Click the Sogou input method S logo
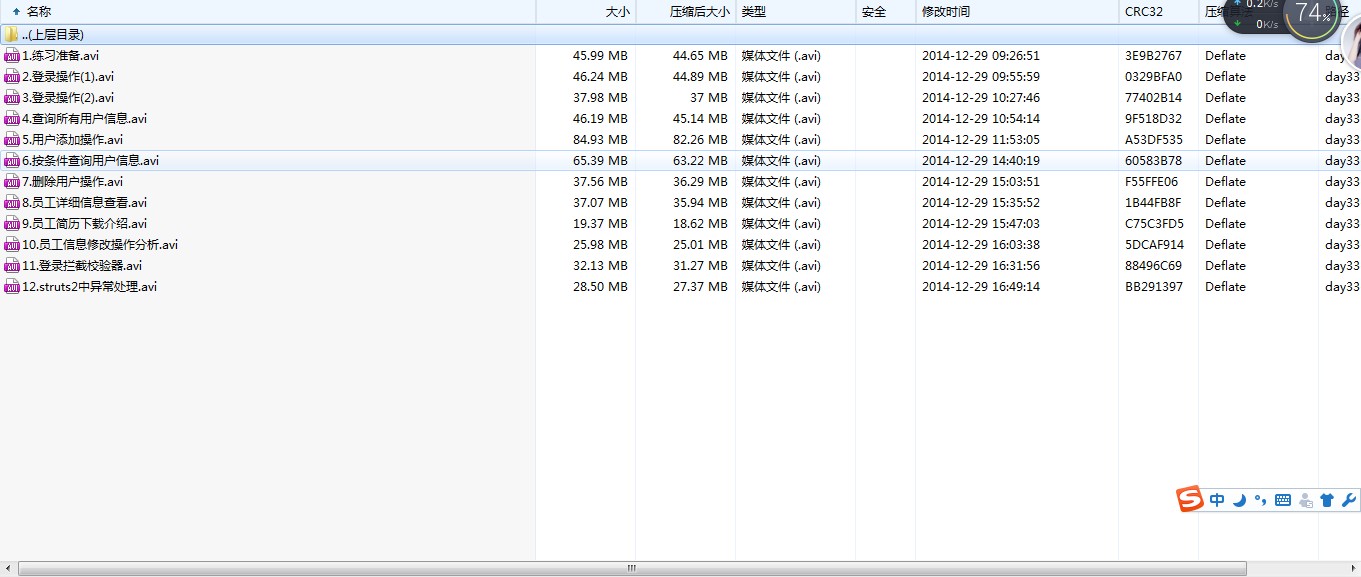Image resolution: width=1361 pixels, height=577 pixels. (x=1189, y=499)
